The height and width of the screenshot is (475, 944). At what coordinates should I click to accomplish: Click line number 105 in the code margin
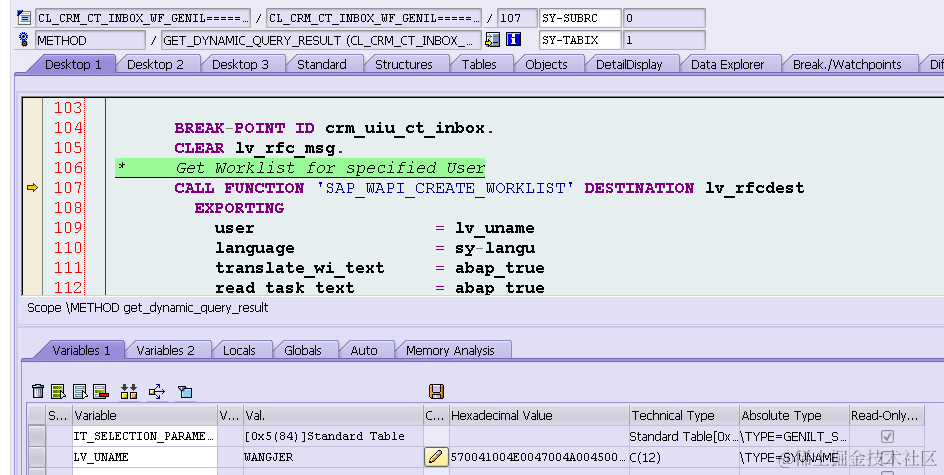click(x=68, y=147)
